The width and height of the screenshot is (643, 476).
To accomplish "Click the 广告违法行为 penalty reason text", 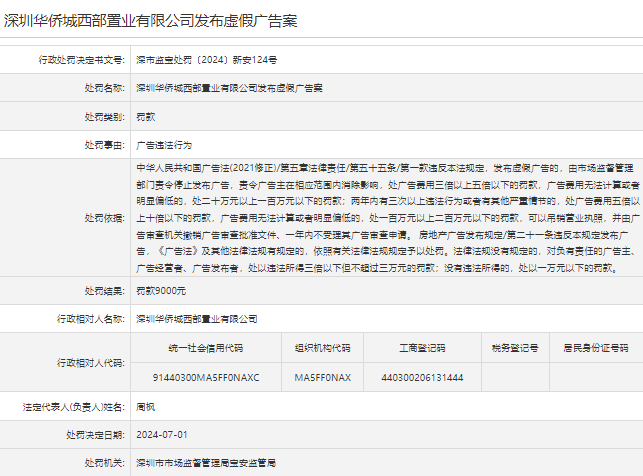I will point(166,144).
